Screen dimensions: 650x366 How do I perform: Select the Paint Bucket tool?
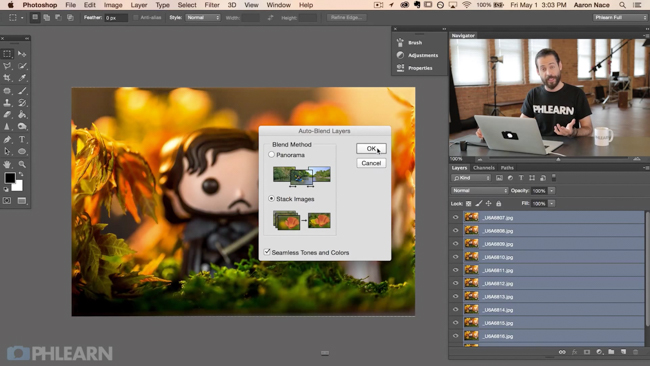tap(22, 115)
